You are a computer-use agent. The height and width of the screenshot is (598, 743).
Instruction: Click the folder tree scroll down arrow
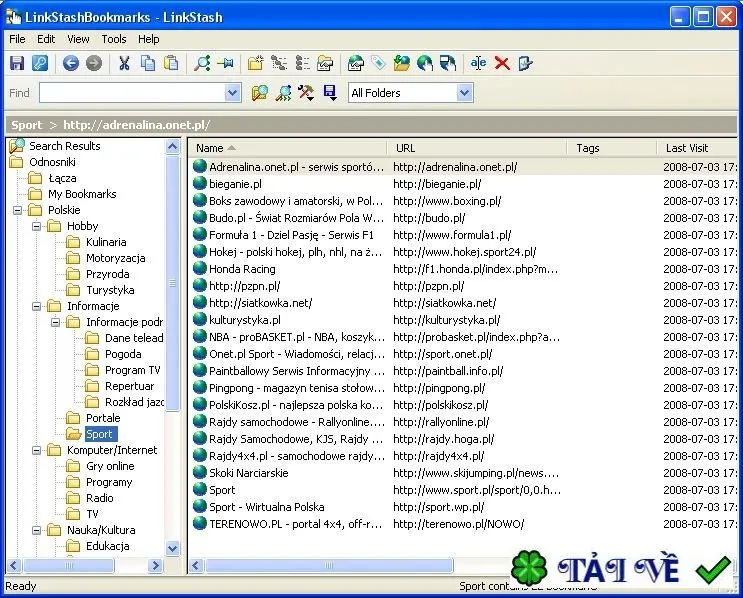pyautogui.click(x=172, y=548)
